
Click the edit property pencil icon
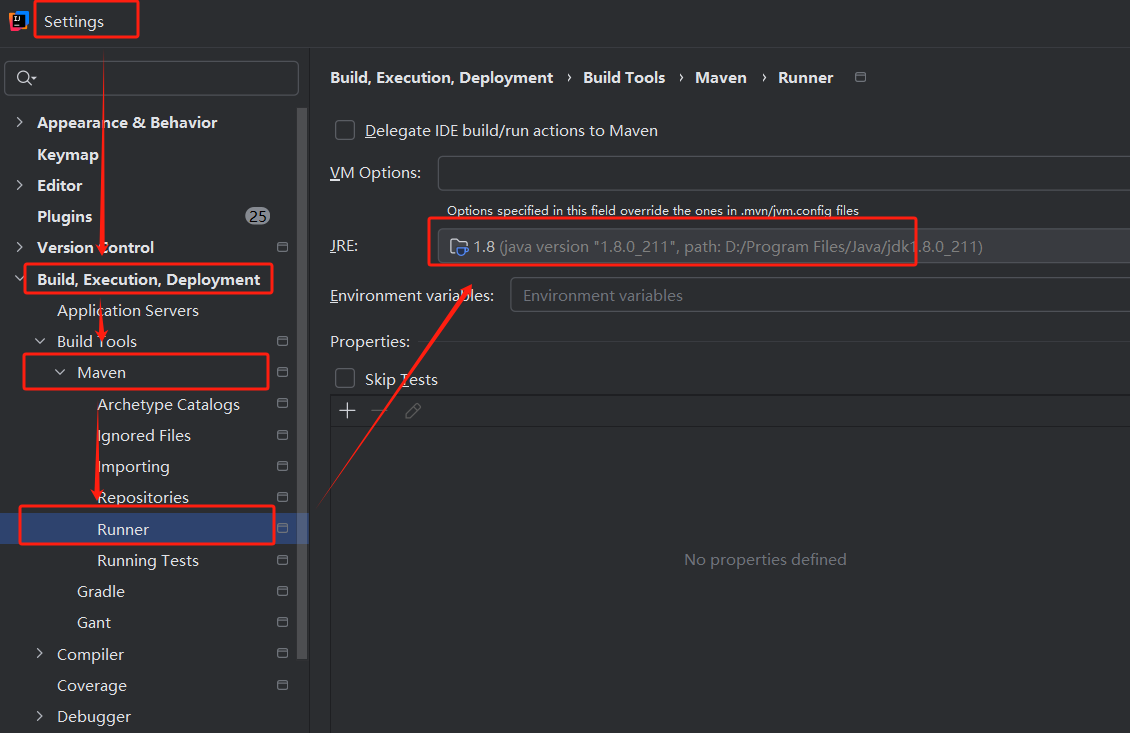[x=413, y=411]
